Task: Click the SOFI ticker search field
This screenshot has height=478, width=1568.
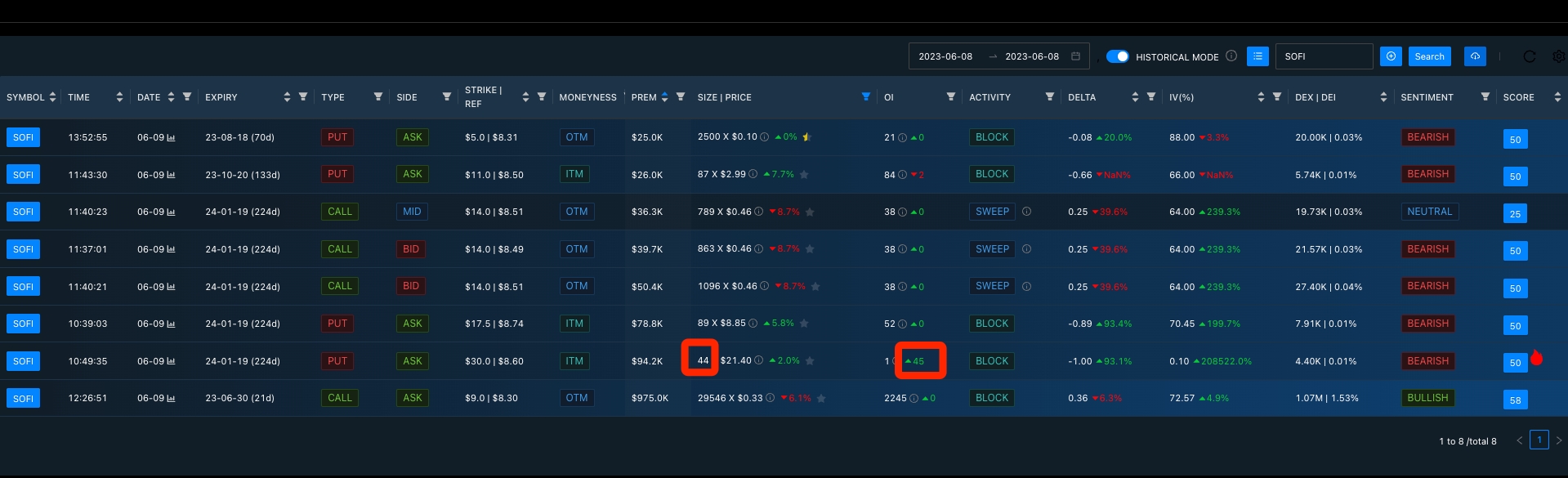Action: click(x=1323, y=56)
